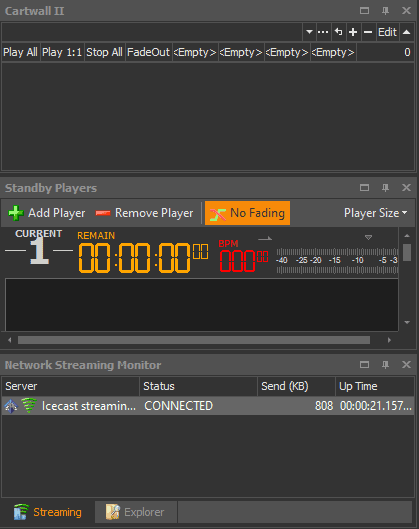The width and height of the screenshot is (419, 529).
Task: Click the BPM counter display
Action: [x=244, y=261]
